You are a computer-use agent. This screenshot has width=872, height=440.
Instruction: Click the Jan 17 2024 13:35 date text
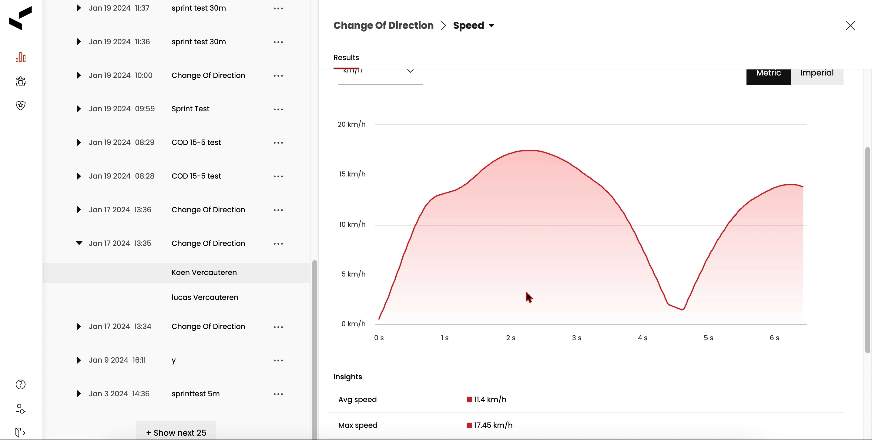(x=120, y=243)
